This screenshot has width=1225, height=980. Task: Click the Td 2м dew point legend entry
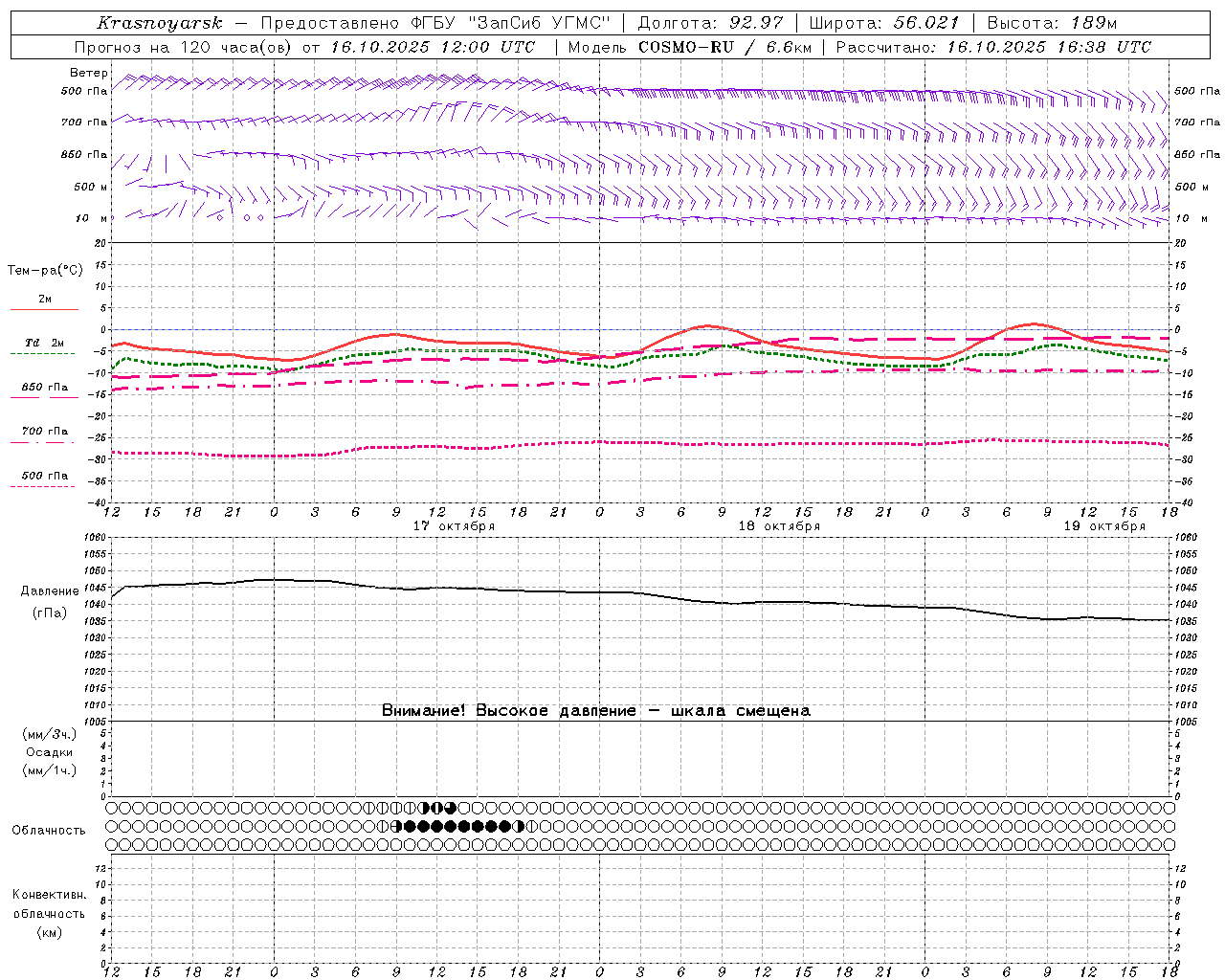[44, 343]
